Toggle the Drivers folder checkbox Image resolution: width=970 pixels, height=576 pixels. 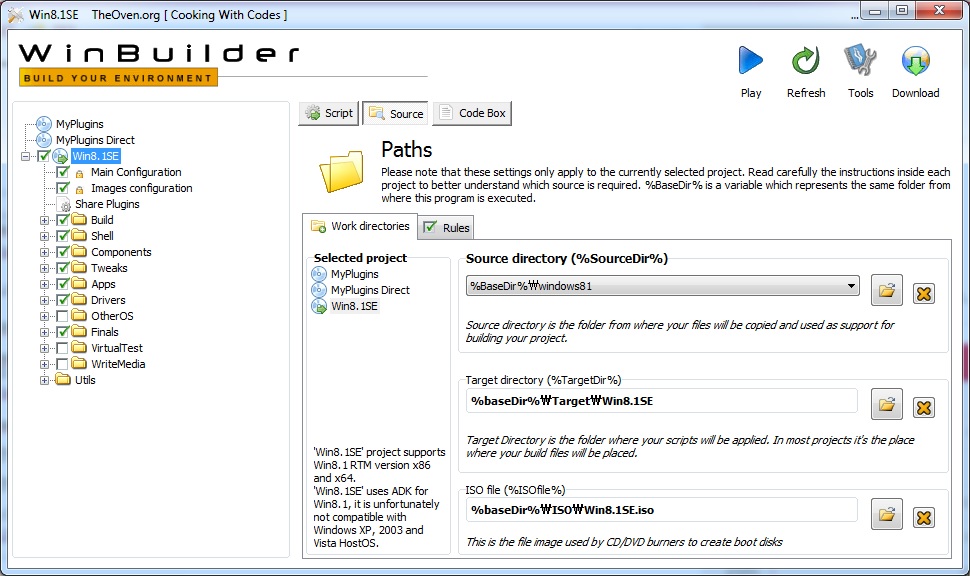click(x=62, y=300)
